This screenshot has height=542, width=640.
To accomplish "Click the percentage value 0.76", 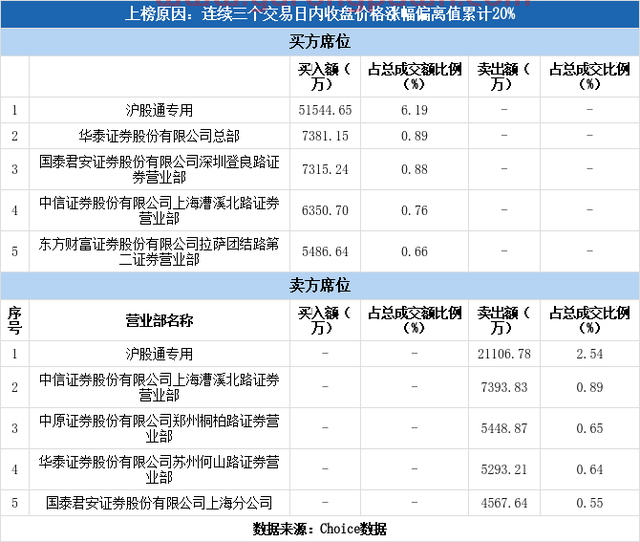I will pyautogui.click(x=414, y=211).
